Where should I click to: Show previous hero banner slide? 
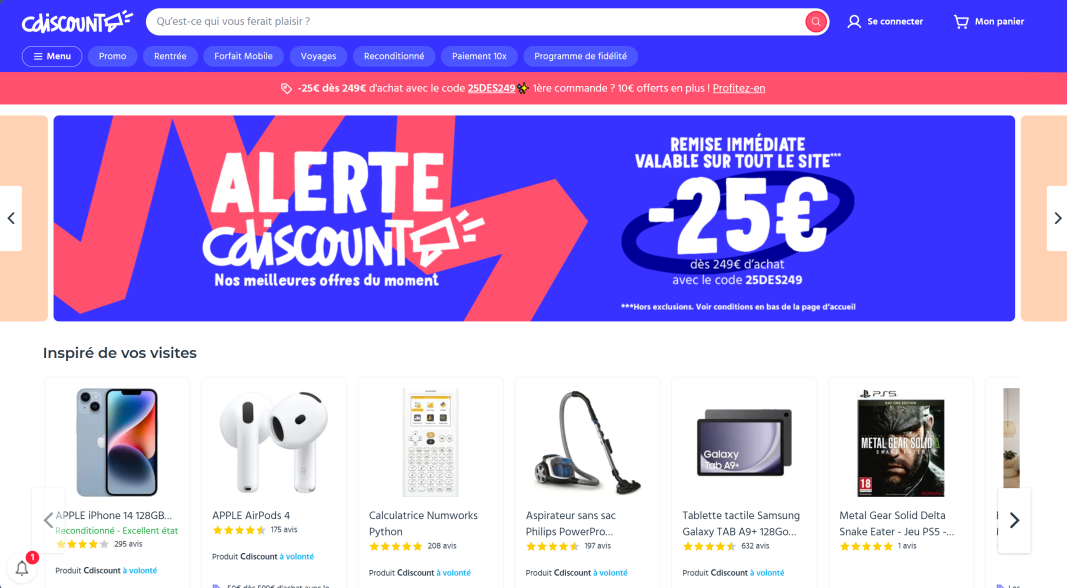[x=11, y=218]
